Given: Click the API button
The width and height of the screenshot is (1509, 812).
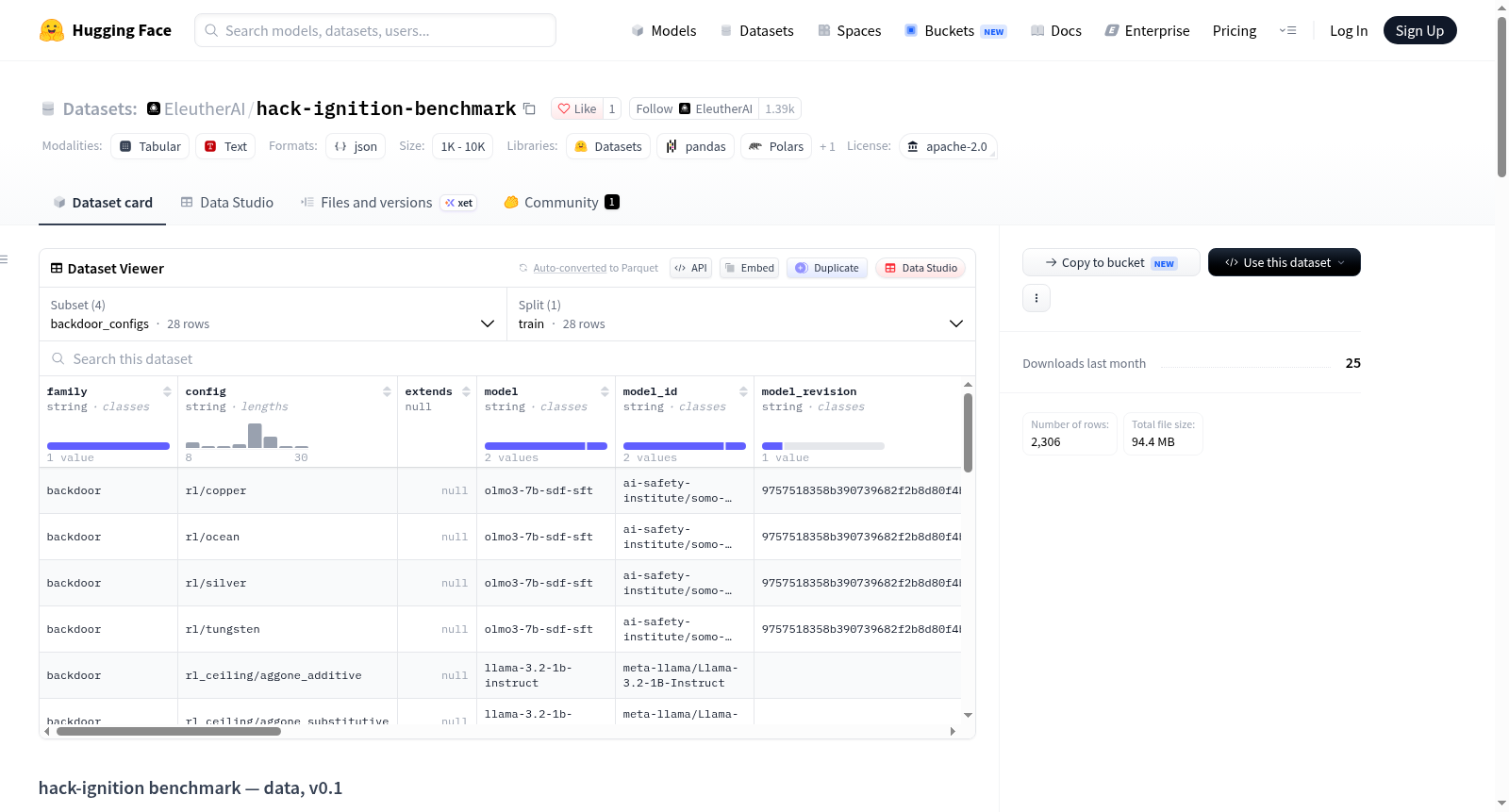Looking at the screenshot, I should [690, 268].
